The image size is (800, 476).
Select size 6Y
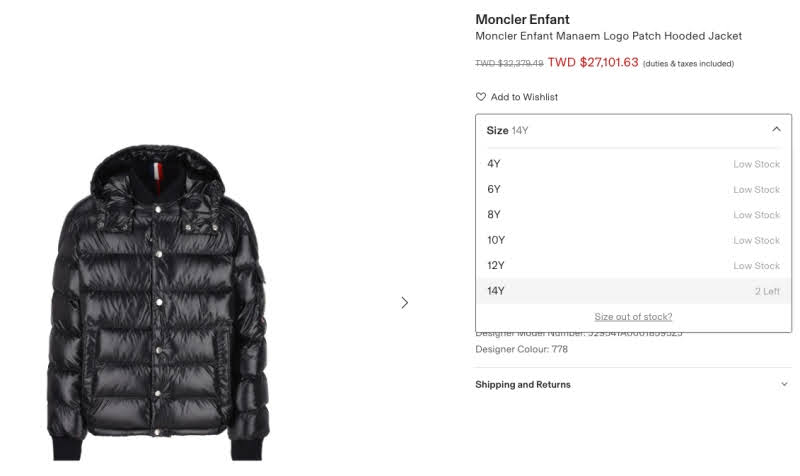tap(633, 189)
